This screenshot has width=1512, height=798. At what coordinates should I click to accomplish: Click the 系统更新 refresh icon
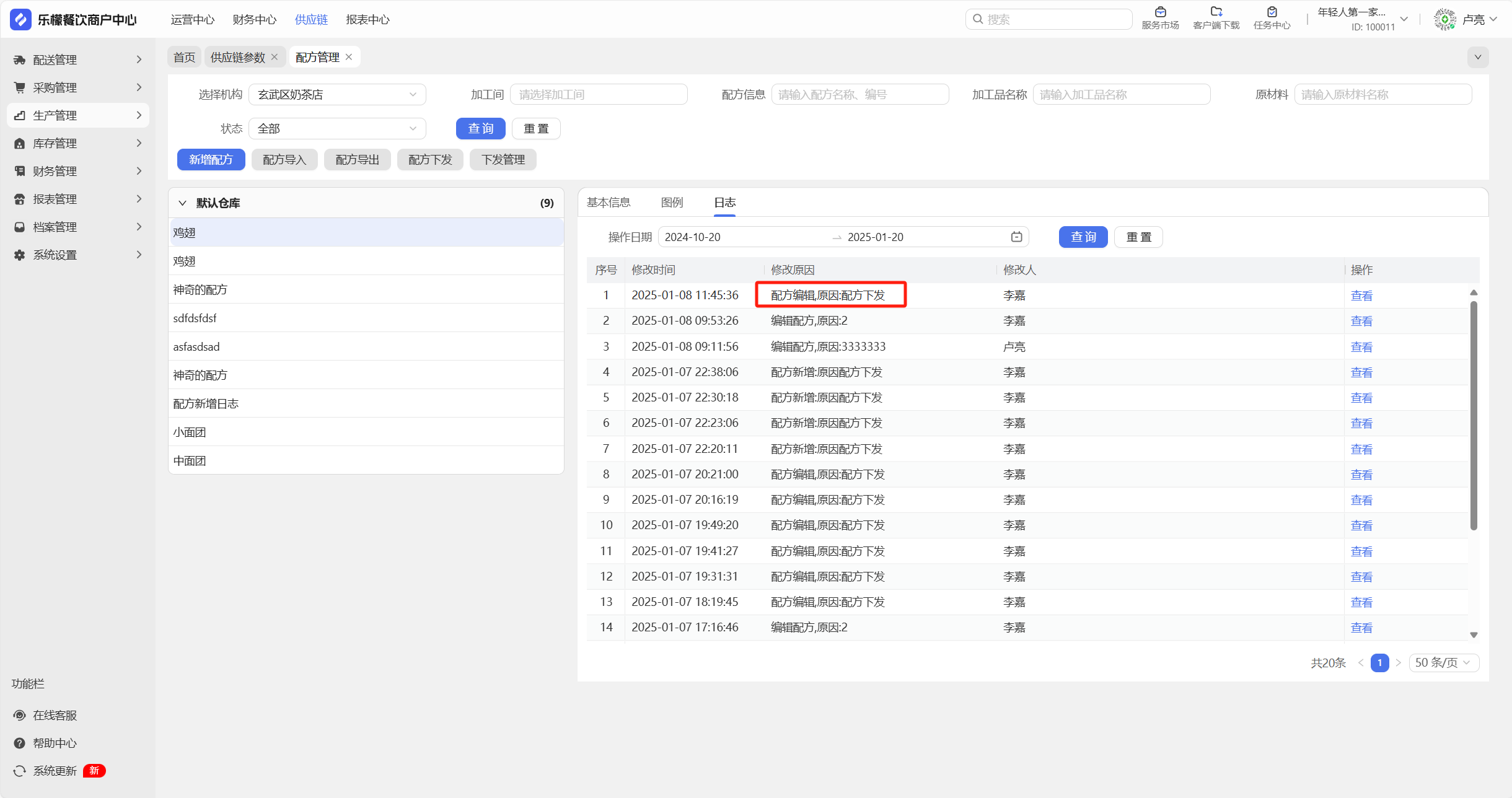(x=20, y=771)
